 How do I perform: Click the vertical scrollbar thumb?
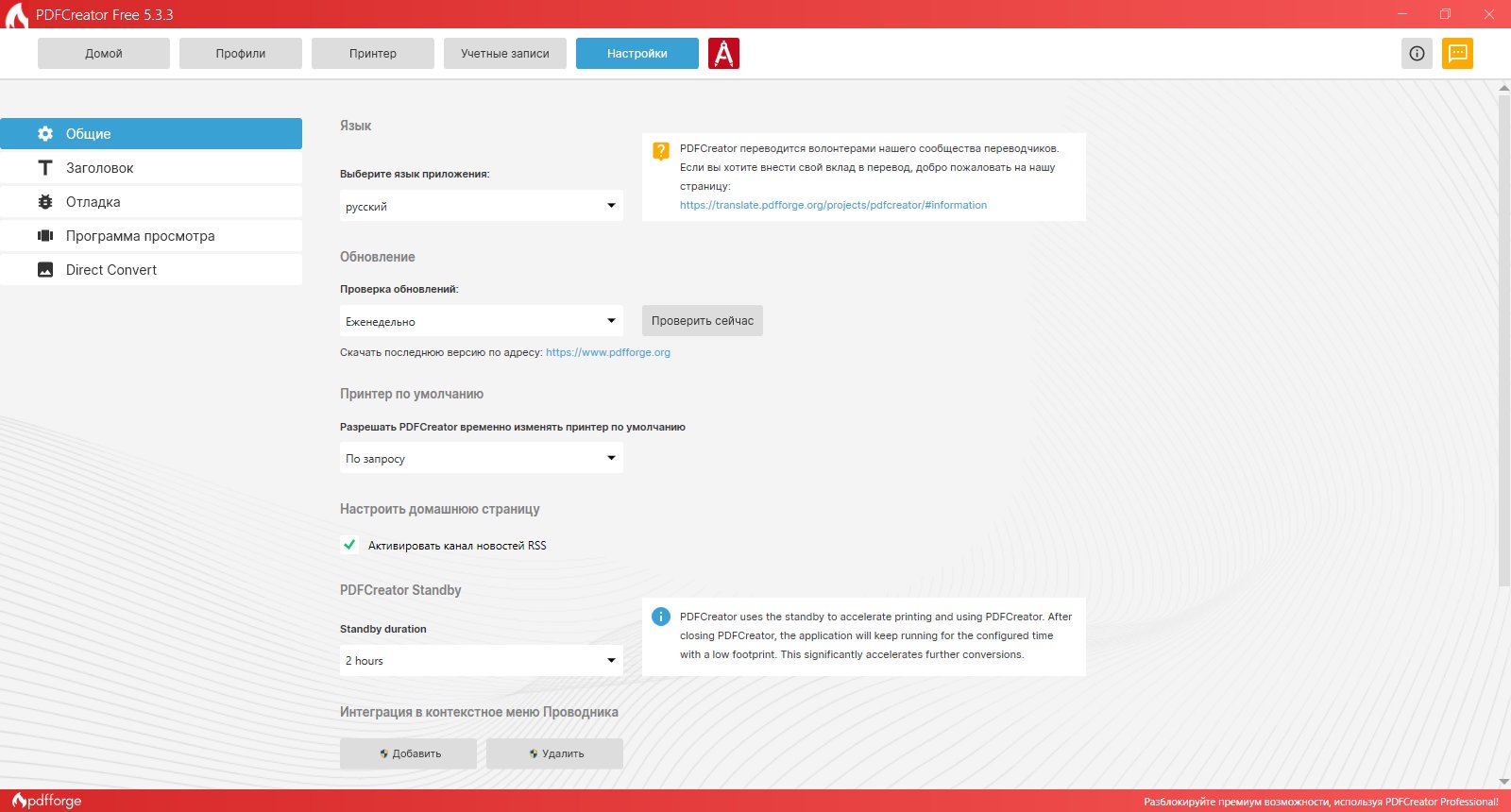(1504, 340)
